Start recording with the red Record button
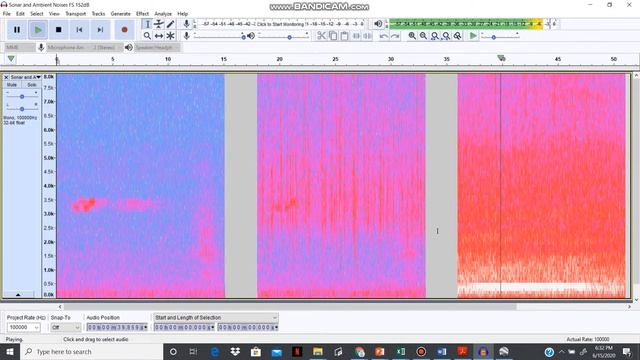The width and height of the screenshot is (640, 360). click(124, 30)
